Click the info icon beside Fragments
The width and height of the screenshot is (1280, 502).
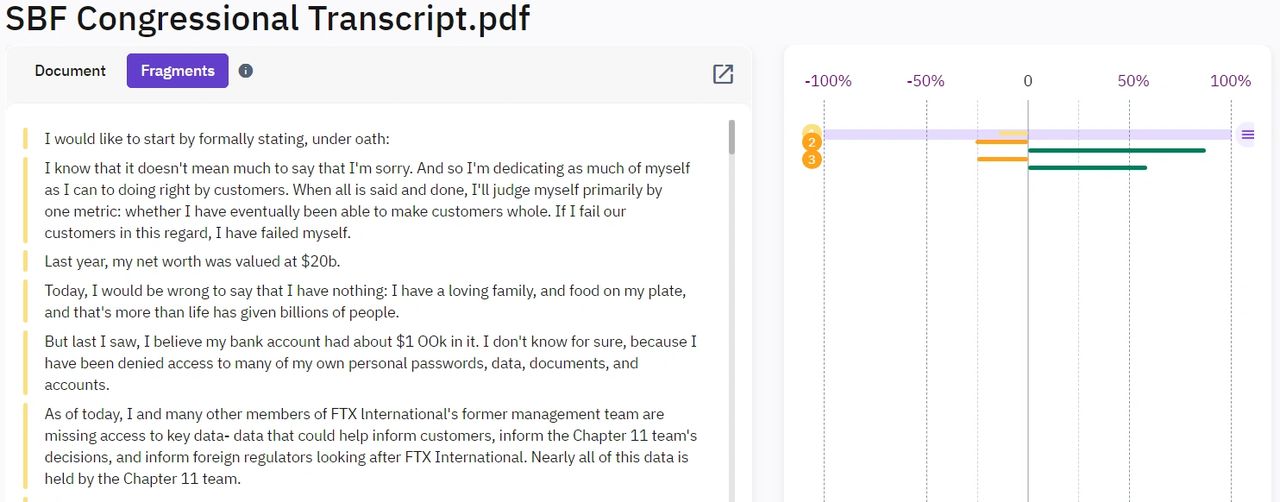246,71
